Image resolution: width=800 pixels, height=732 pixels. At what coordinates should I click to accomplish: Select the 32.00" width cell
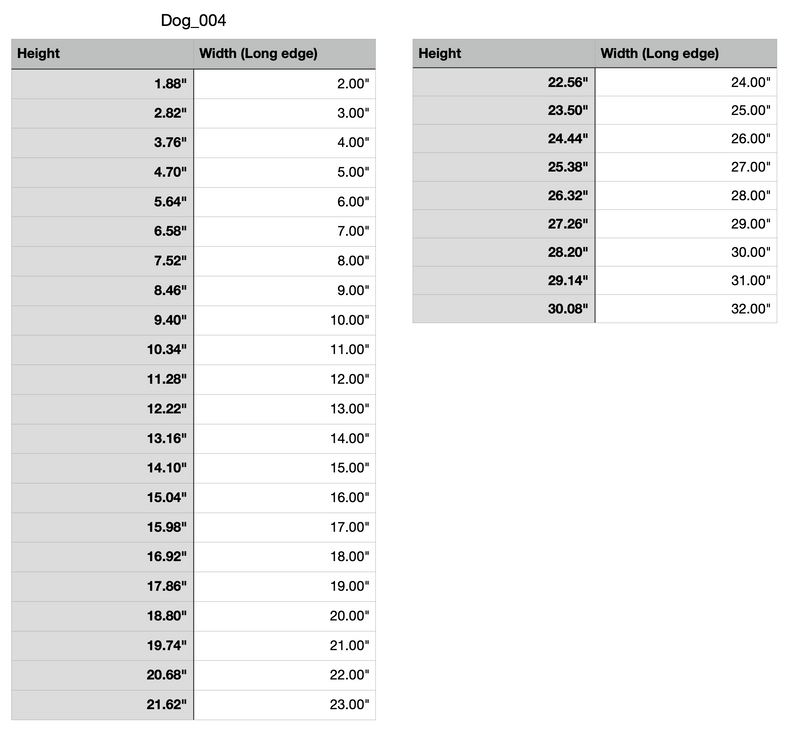pyautogui.click(x=686, y=309)
